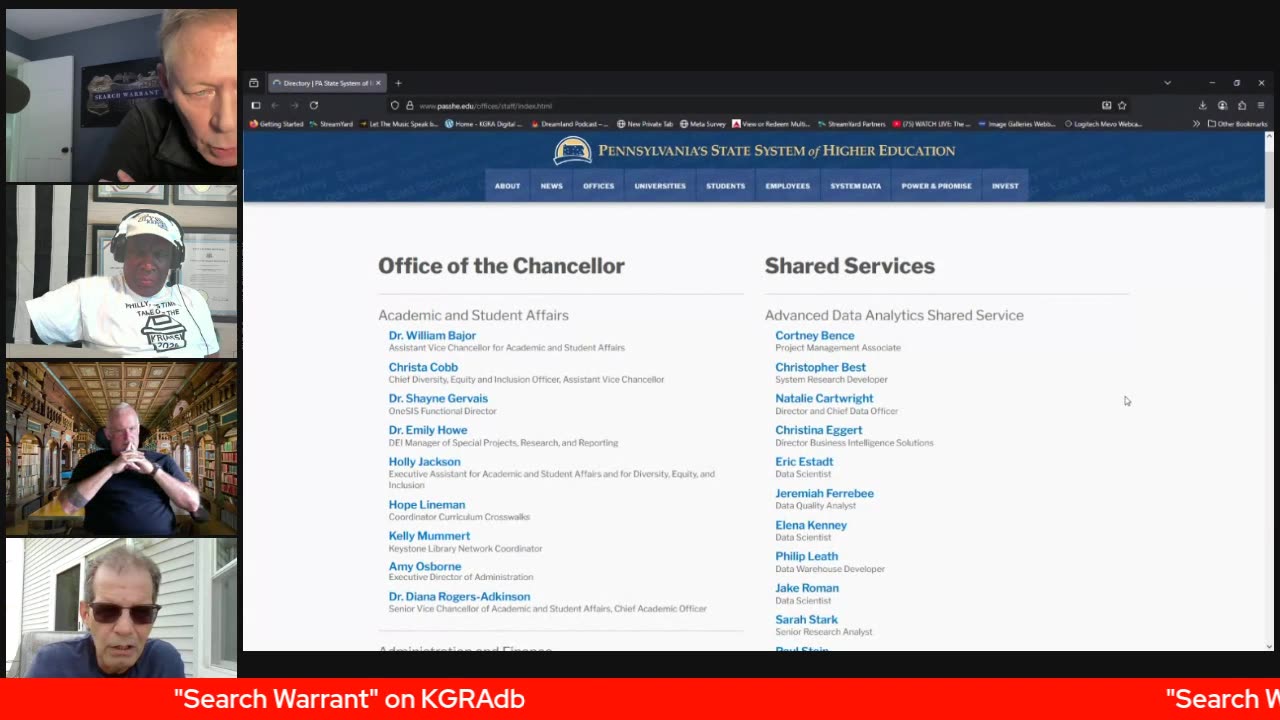This screenshot has width=1280, height=720.
Task: Open Hope Lineman's profile link
Action: (427, 505)
